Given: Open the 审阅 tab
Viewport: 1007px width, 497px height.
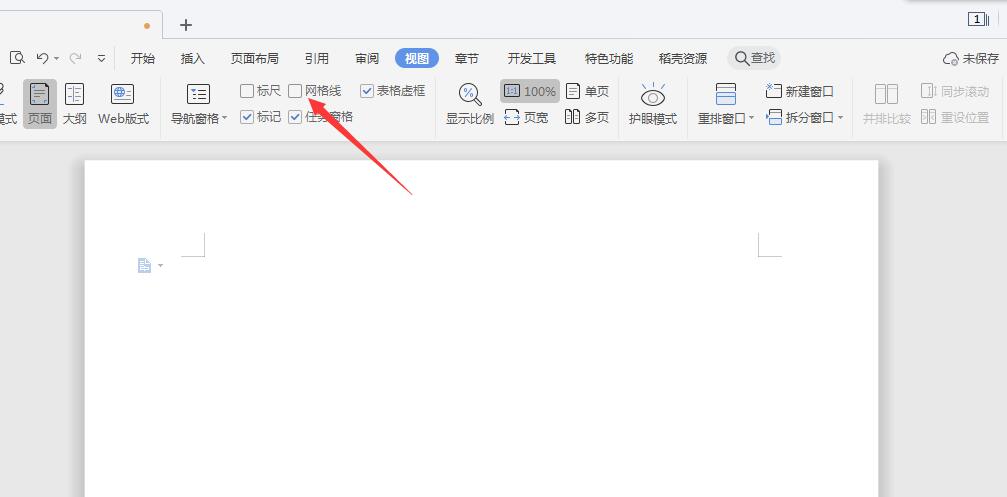Looking at the screenshot, I should pos(367,58).
